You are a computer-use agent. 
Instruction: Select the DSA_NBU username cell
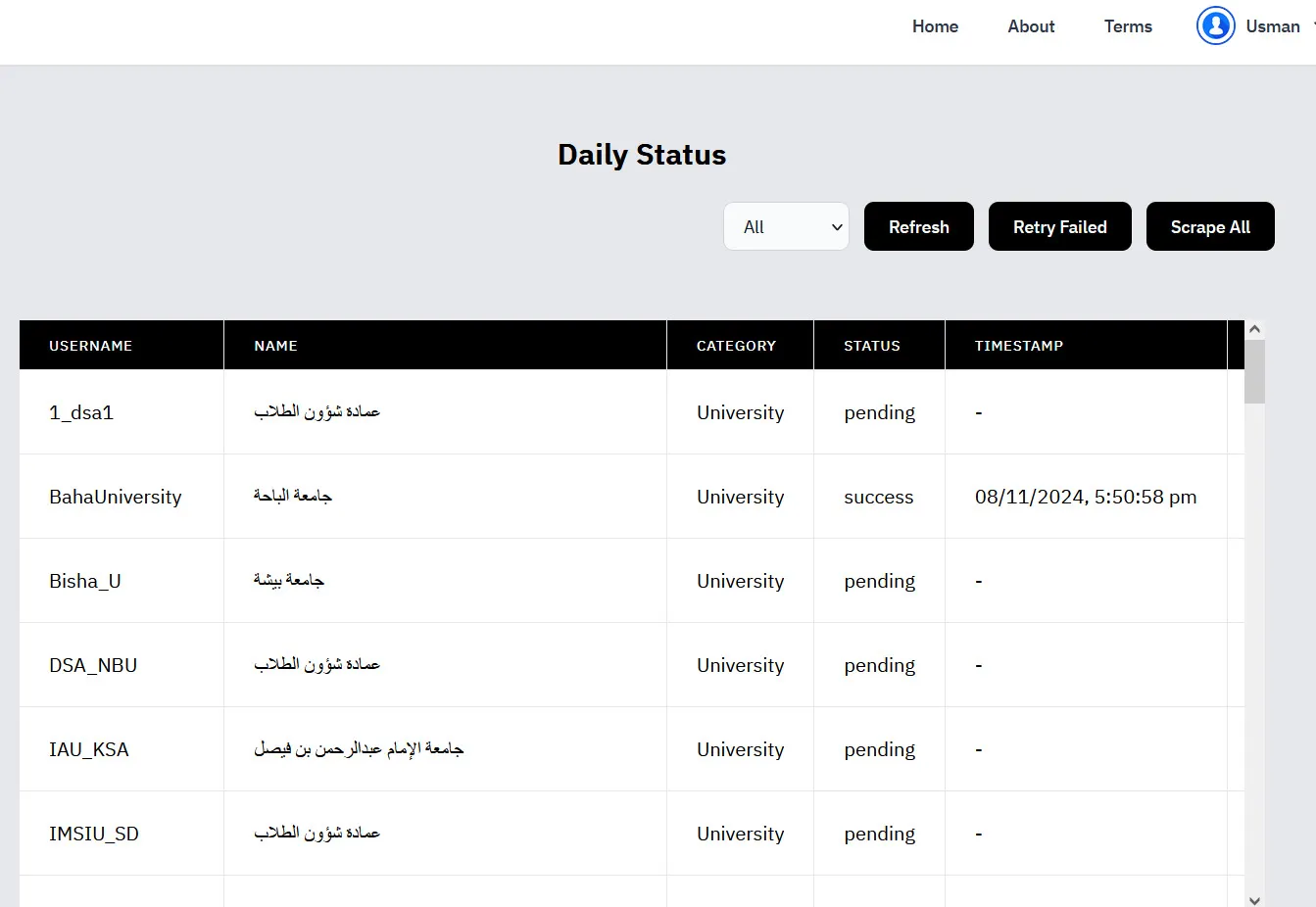(122, 665)
